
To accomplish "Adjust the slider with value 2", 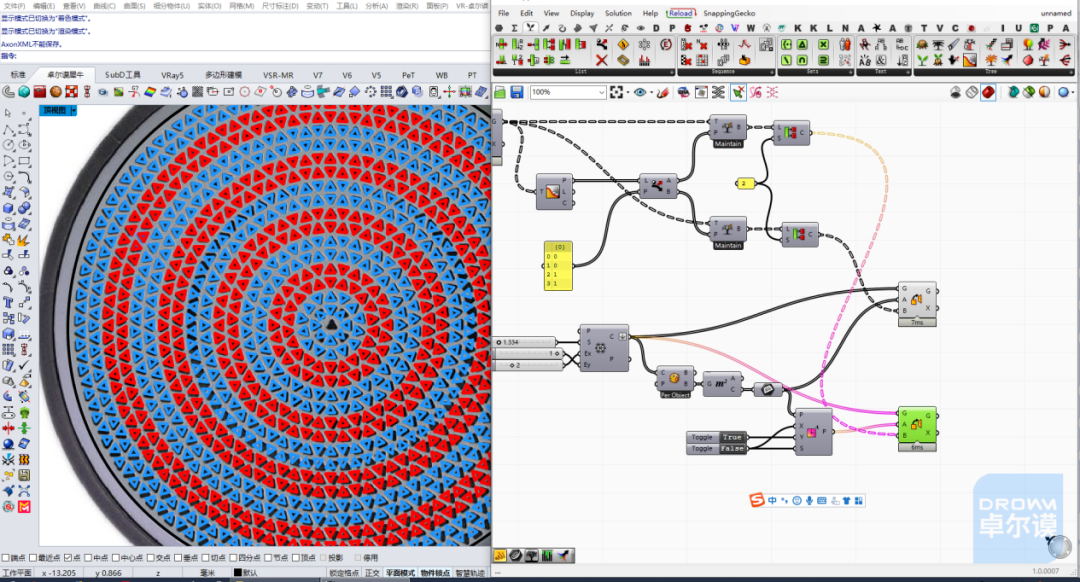I will (528, 365).
